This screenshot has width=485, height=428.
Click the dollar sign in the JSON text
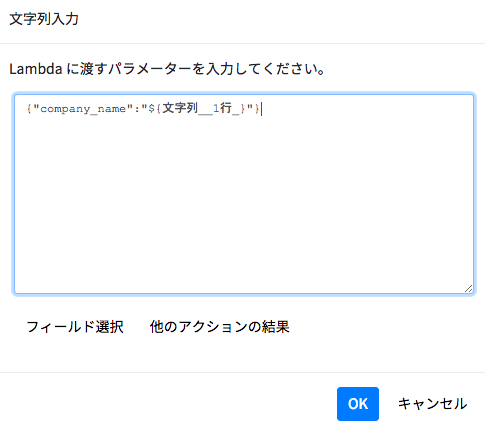click(151, 109)
